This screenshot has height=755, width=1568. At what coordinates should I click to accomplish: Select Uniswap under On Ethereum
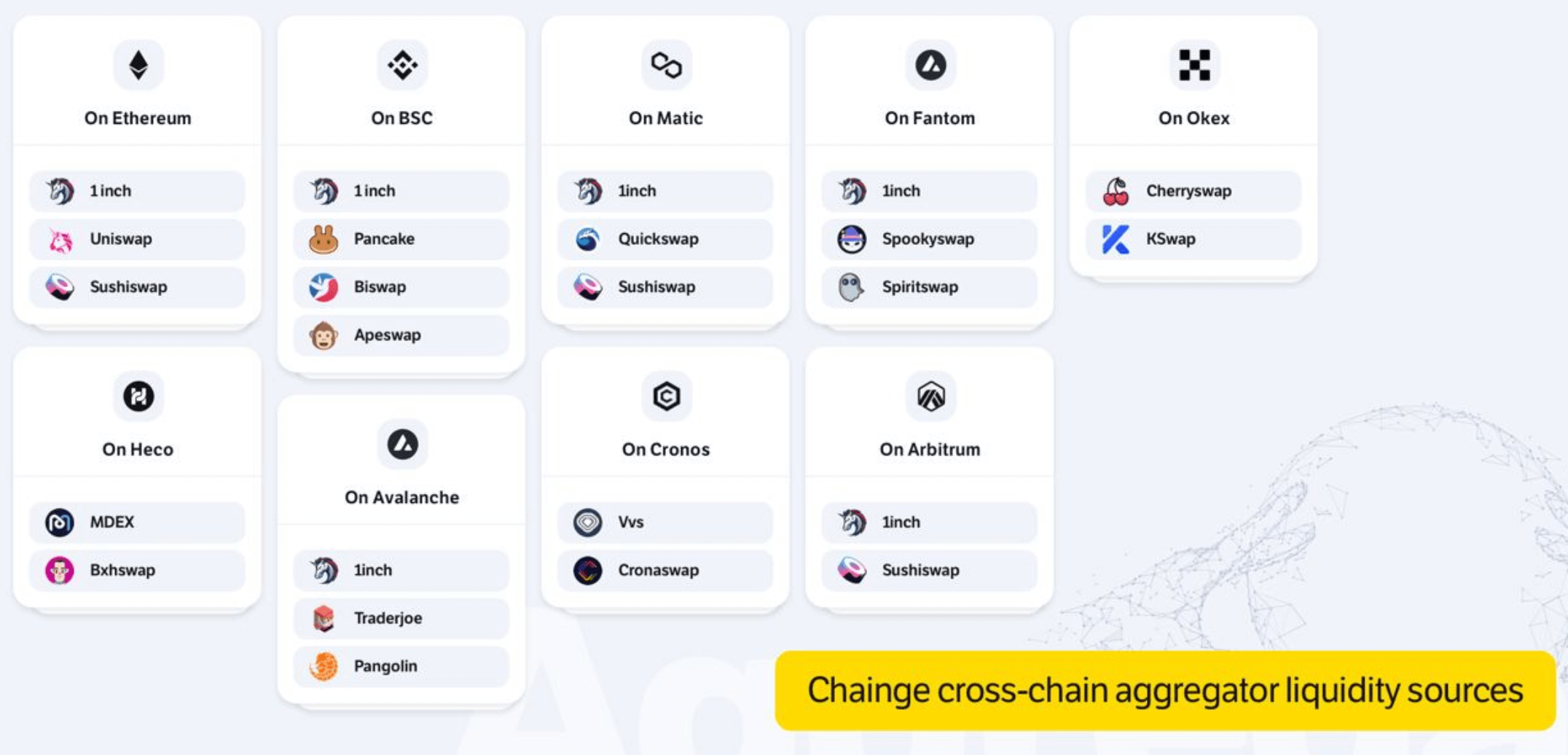click(137, 239)
